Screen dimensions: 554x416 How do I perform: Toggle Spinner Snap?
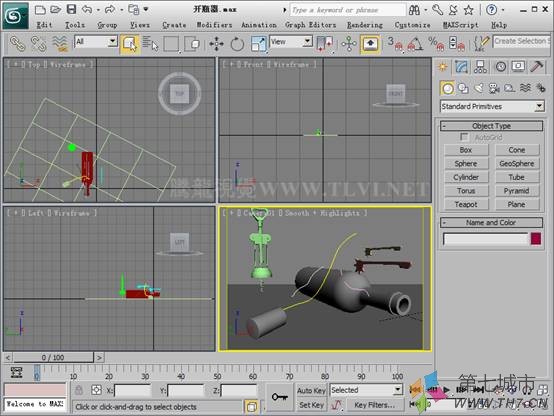[x=457, y=44]
